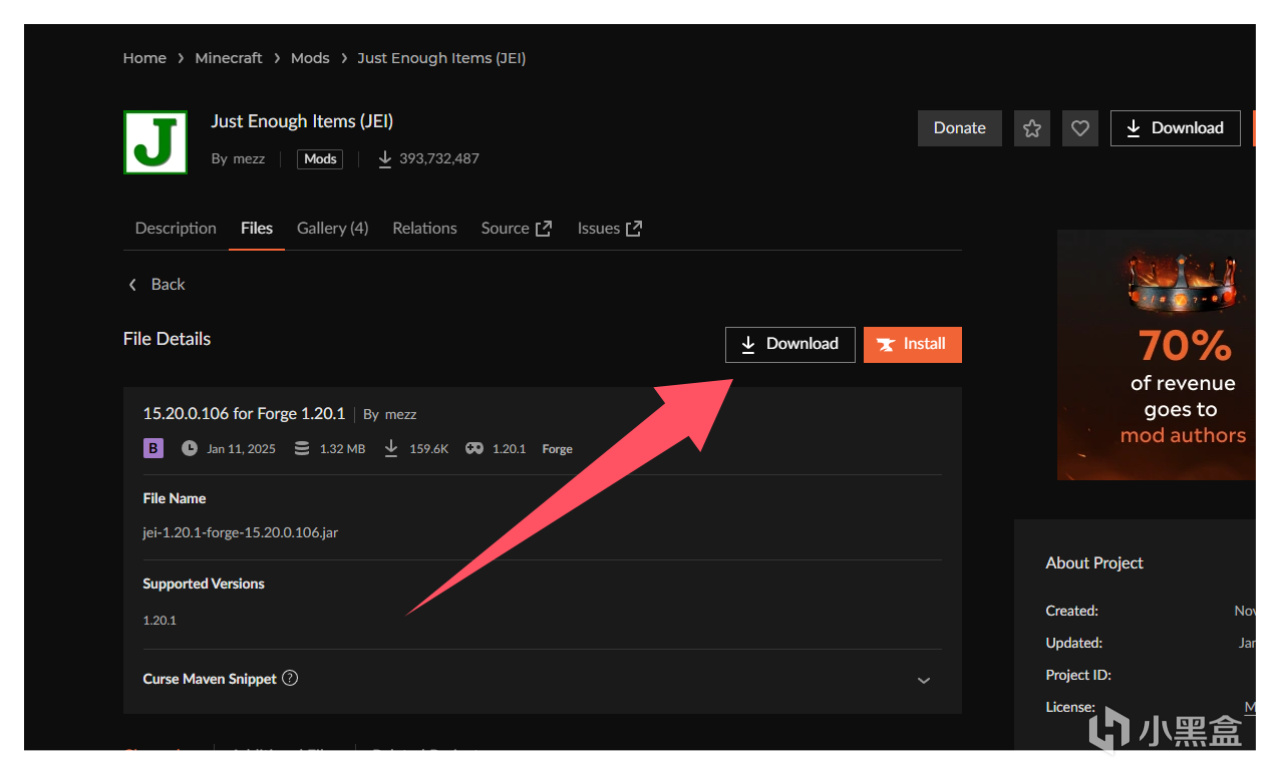1280x775 pixels.
Task: Click the Forge loader label
Action: [557, 449]
